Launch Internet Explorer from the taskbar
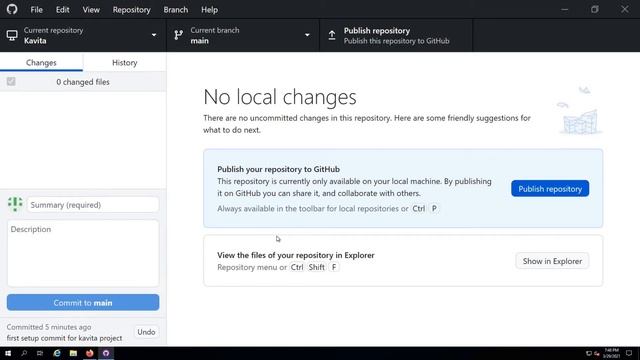The image size is (640, 360). coord(57,353)
